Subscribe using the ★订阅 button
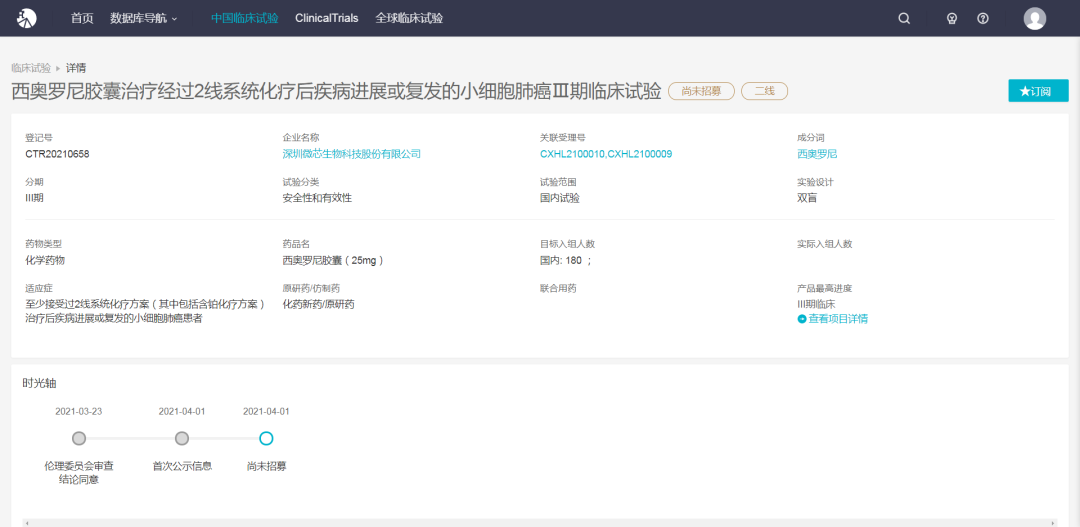This screenshot has width=1080, height=527. (x=1039, y=91)
